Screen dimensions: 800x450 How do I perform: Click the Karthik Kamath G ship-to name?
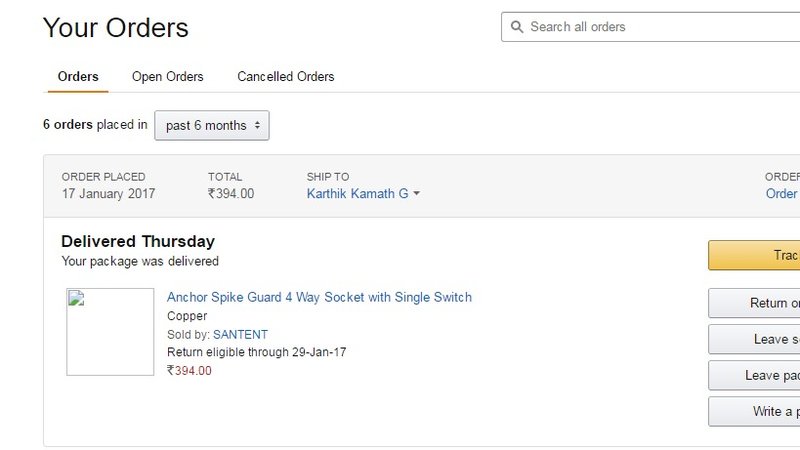tap(357, 194)
